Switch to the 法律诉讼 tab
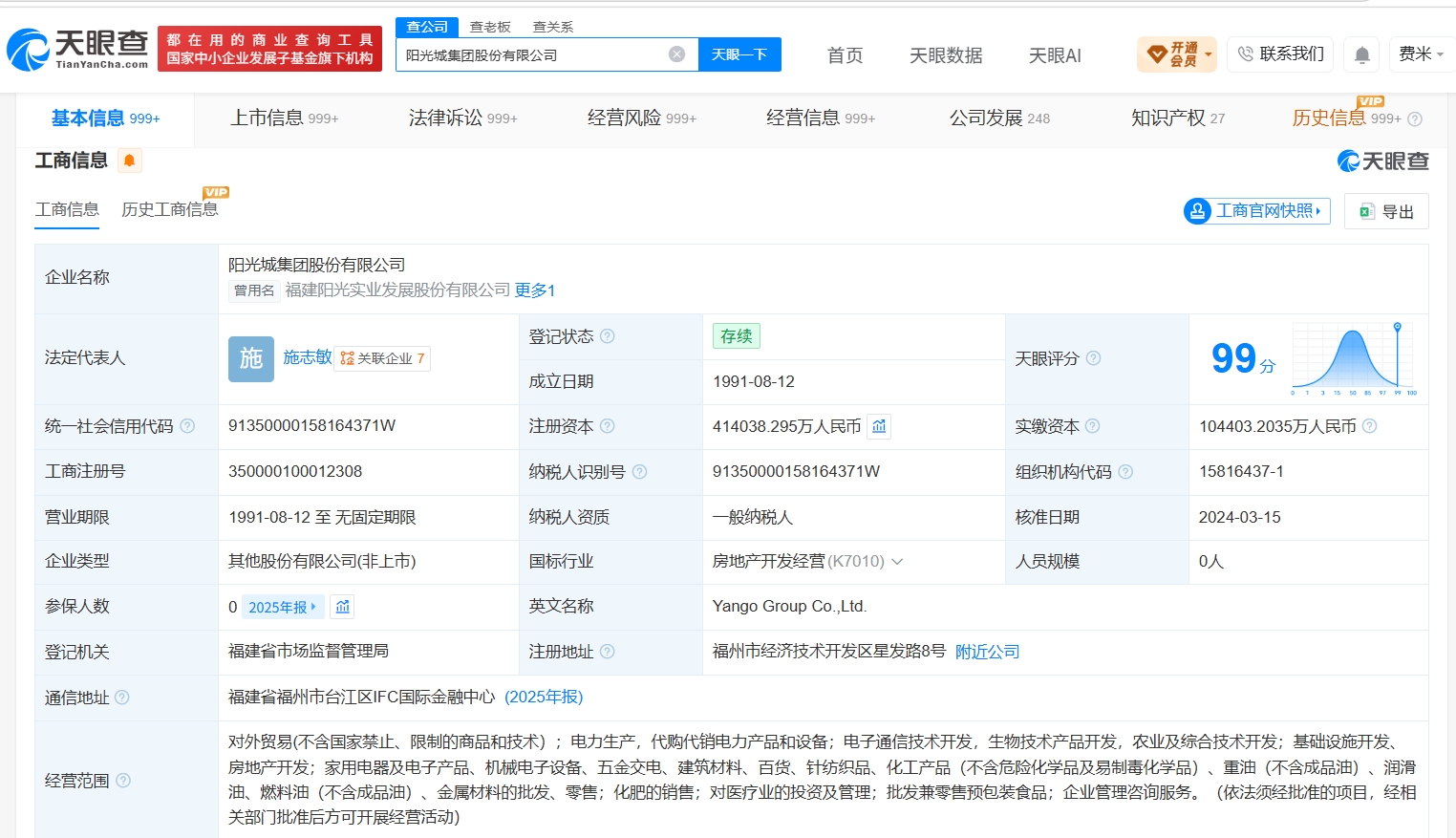The image size is (1456, 838). pos(463,118)
